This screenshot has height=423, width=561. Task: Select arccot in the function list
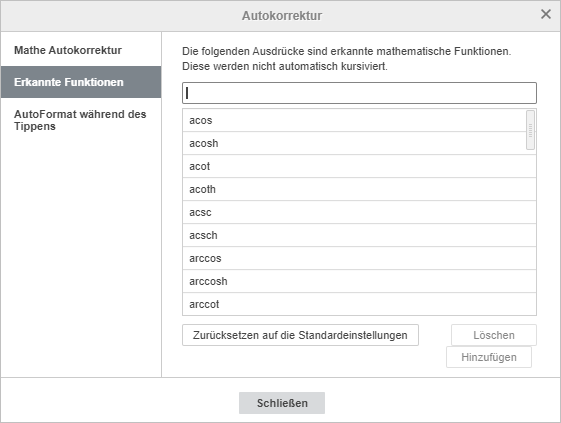[359, 304]
